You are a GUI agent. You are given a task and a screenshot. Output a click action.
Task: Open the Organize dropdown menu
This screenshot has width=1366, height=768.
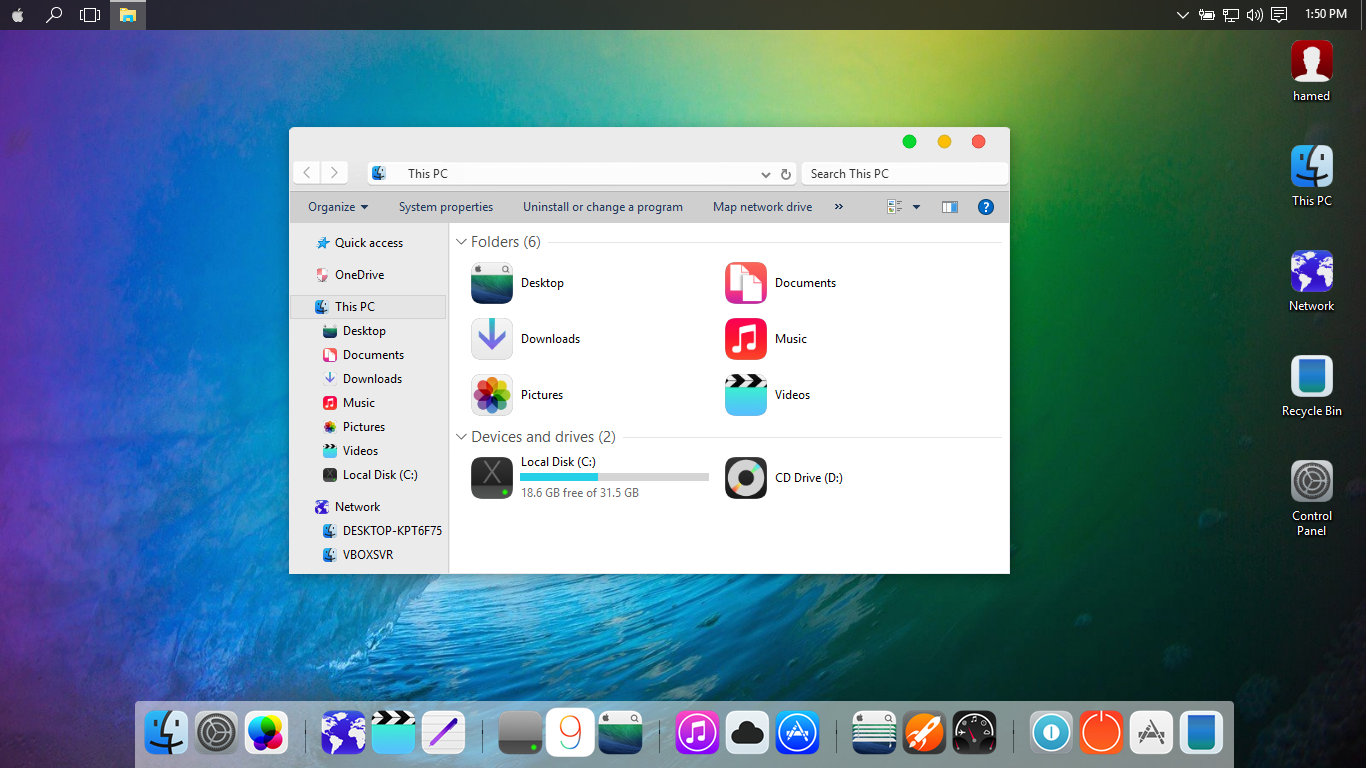(338, 207)
